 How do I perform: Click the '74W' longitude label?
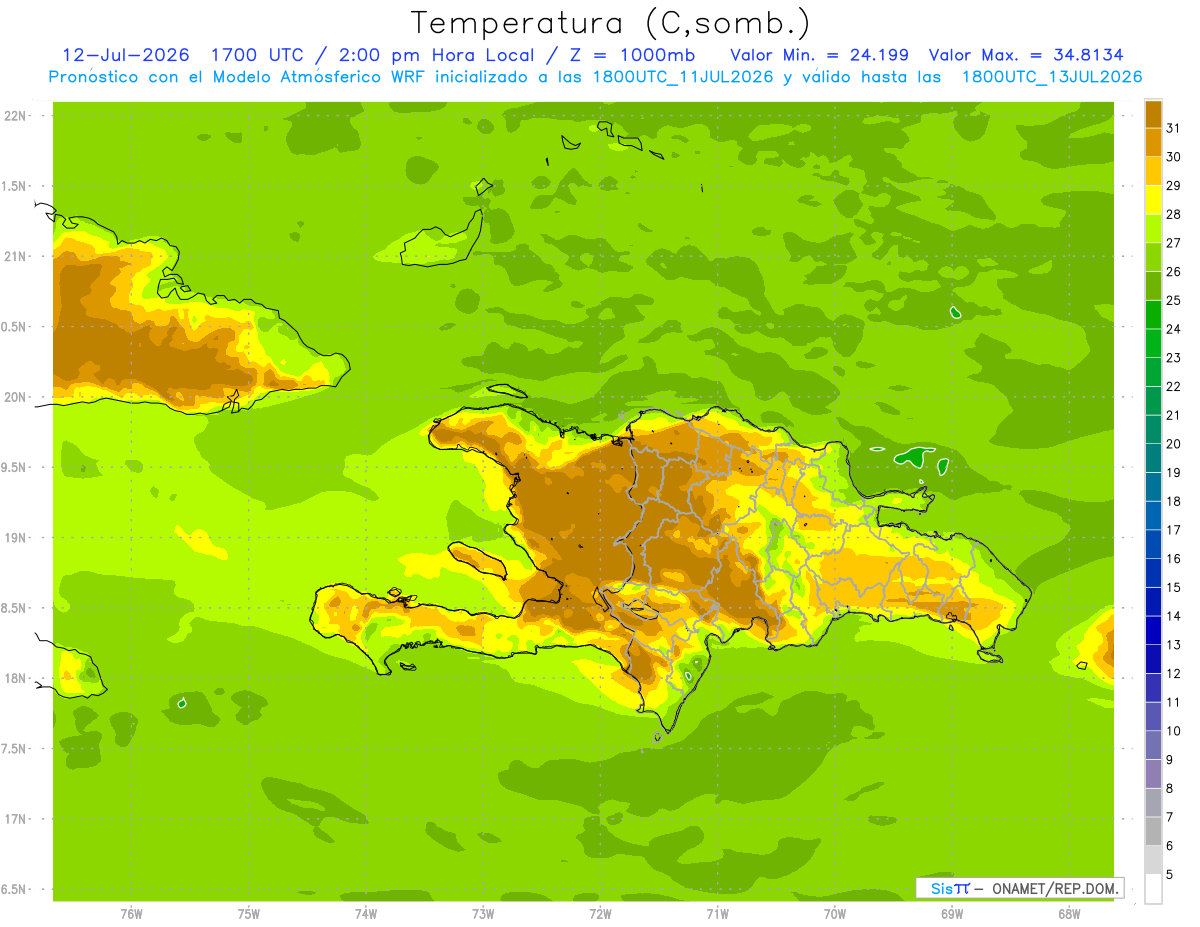[x=366, y=914]
